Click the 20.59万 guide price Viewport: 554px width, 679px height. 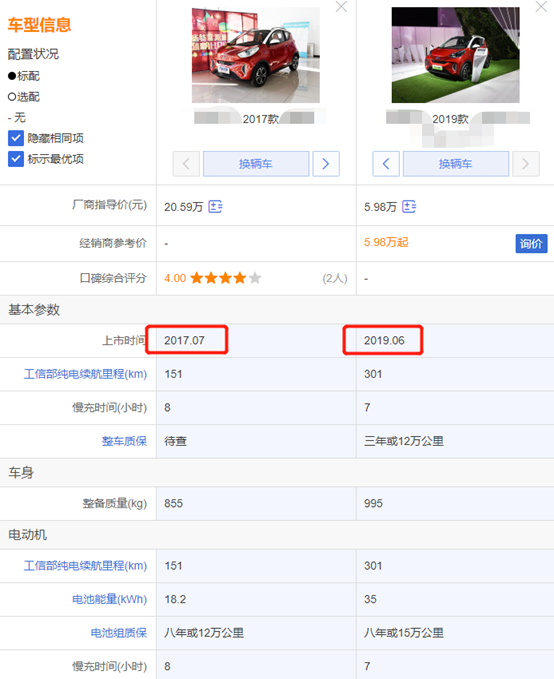coord(184,207)
